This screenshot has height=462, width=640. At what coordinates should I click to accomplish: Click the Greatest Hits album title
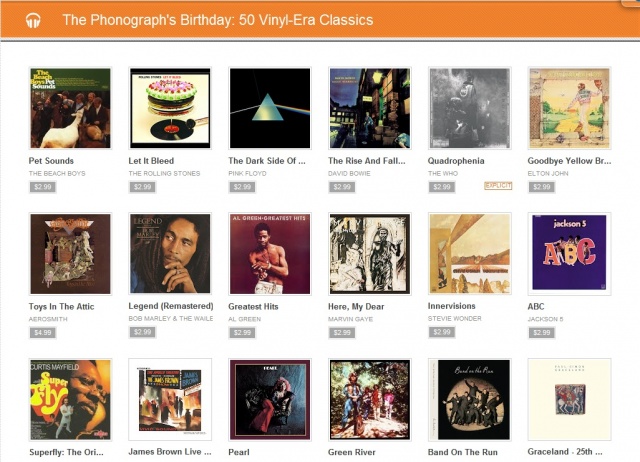(x=253, y=307)
